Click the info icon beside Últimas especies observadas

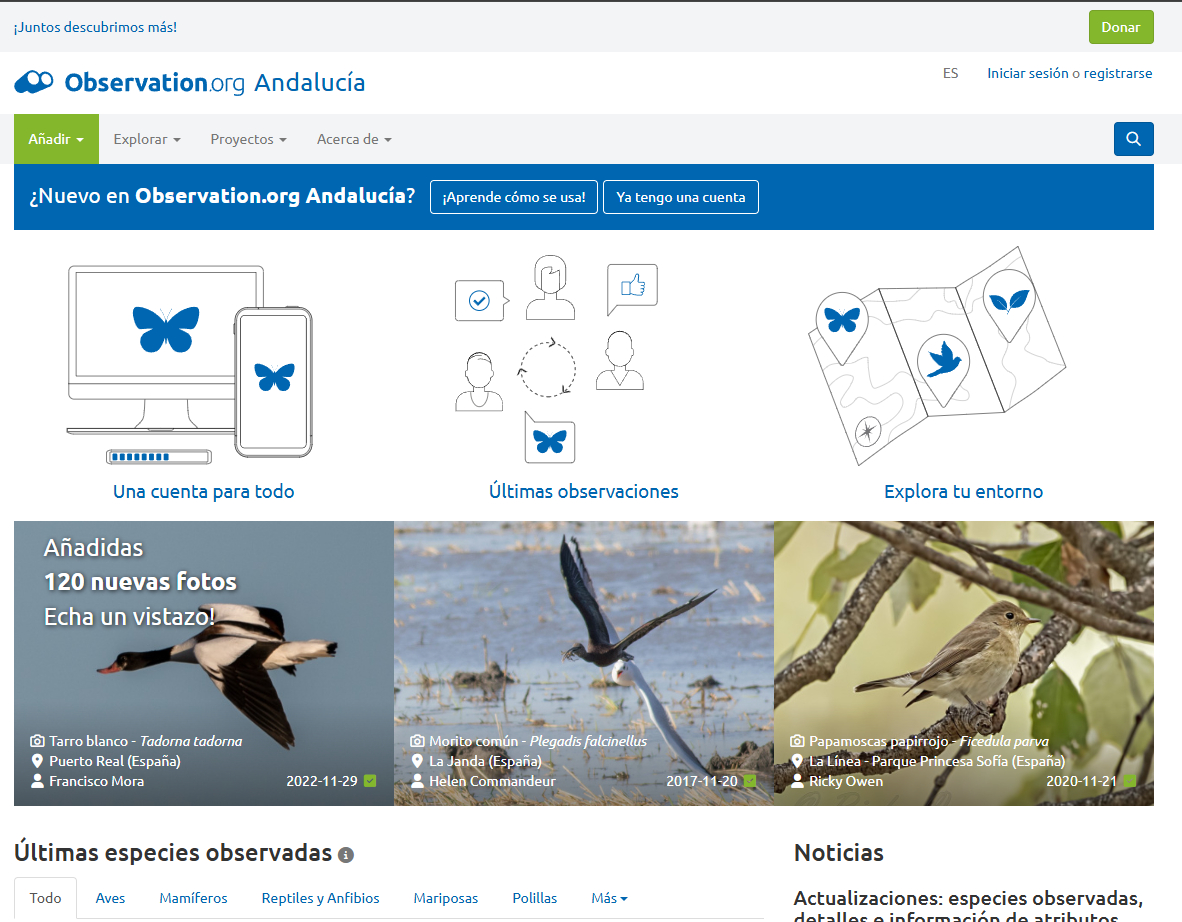346,855
